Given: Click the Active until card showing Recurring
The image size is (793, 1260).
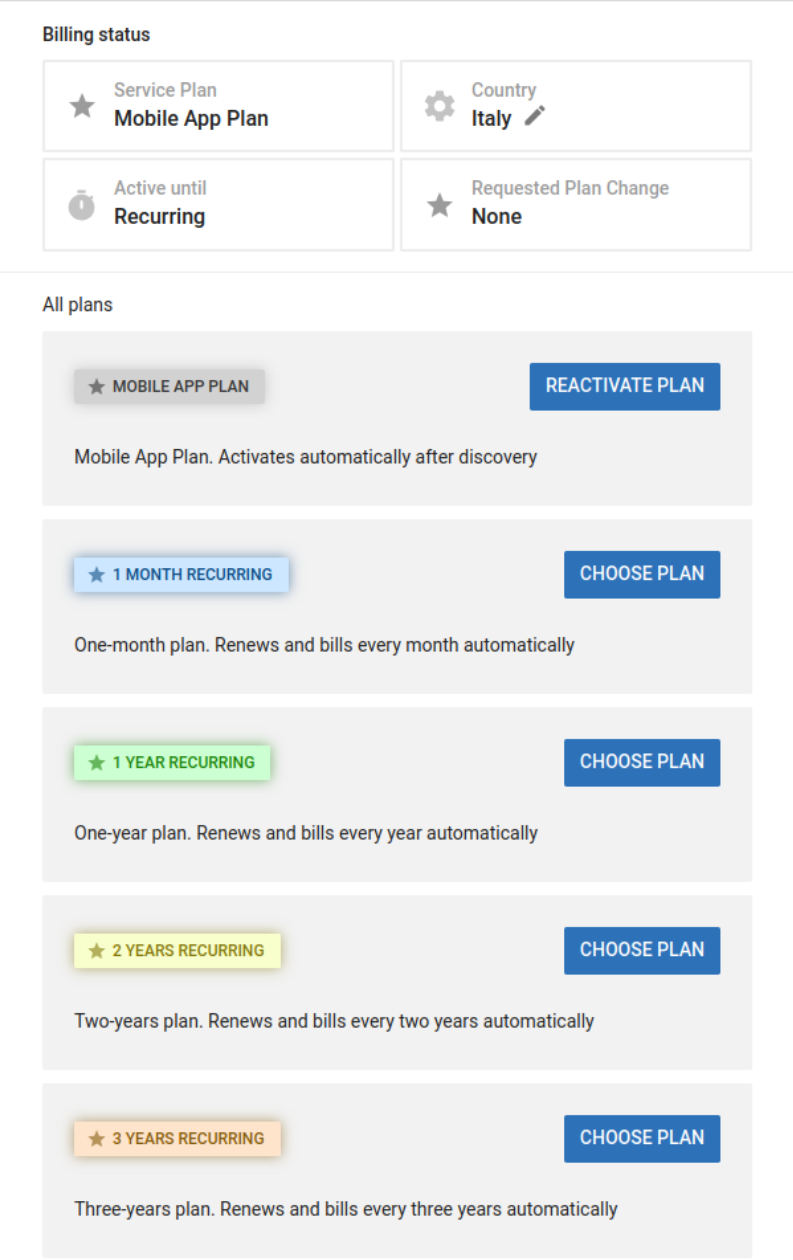Looking at the screenshot, I should [x=217, y=203].
